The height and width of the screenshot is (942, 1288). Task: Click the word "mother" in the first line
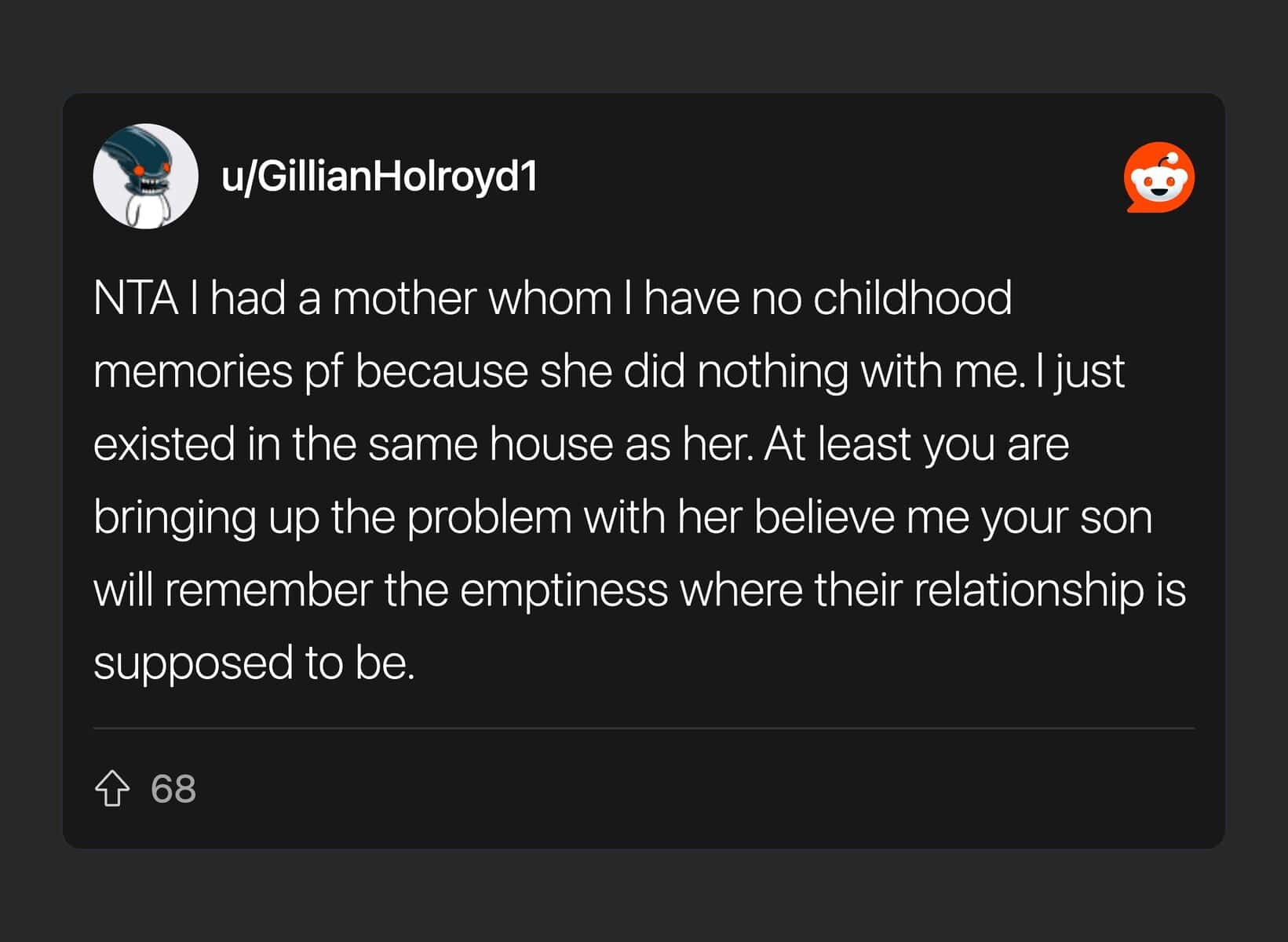405,298
